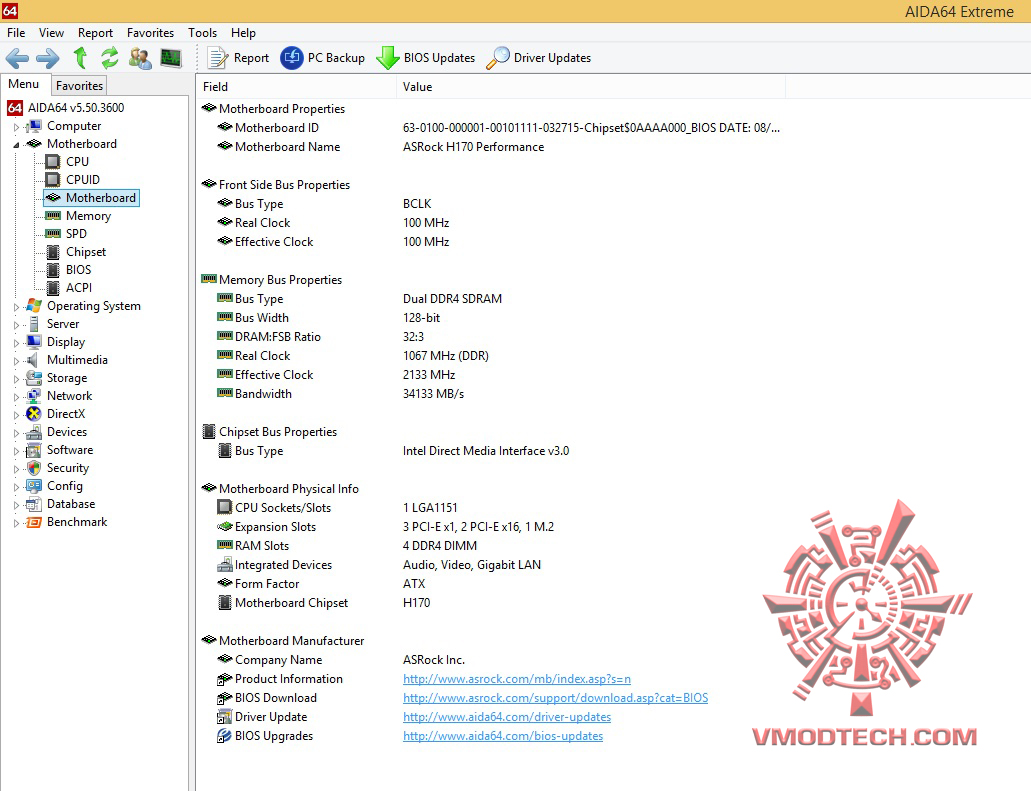The image size is (1031, 791).
Task: Select Config in the tree
Action: 64,486
